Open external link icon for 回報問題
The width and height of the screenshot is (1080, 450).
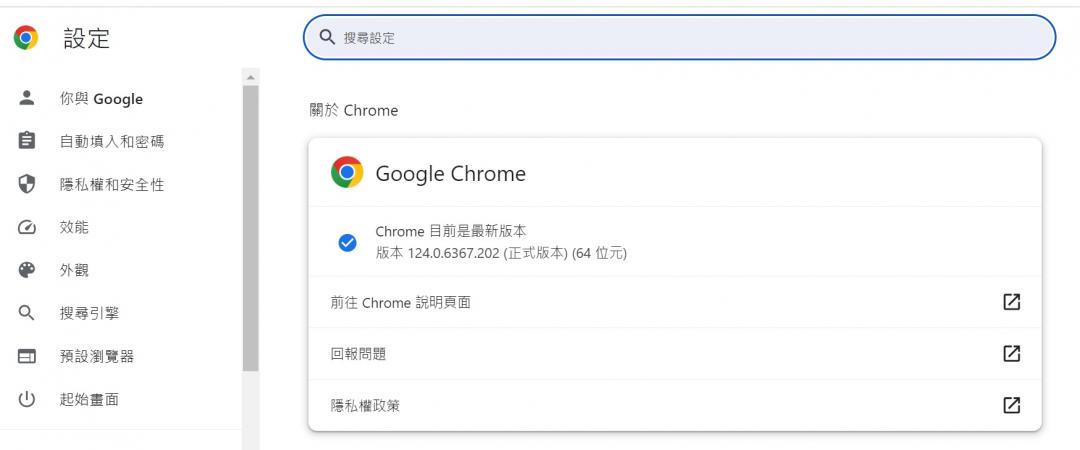[x=1011, y=354]
